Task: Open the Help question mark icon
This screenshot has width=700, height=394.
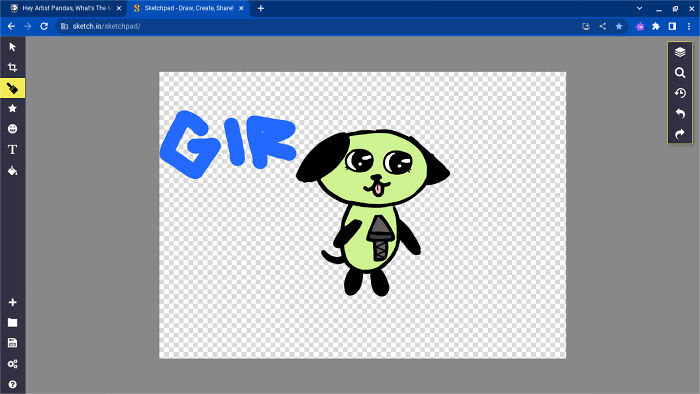Action: (12, 384)
